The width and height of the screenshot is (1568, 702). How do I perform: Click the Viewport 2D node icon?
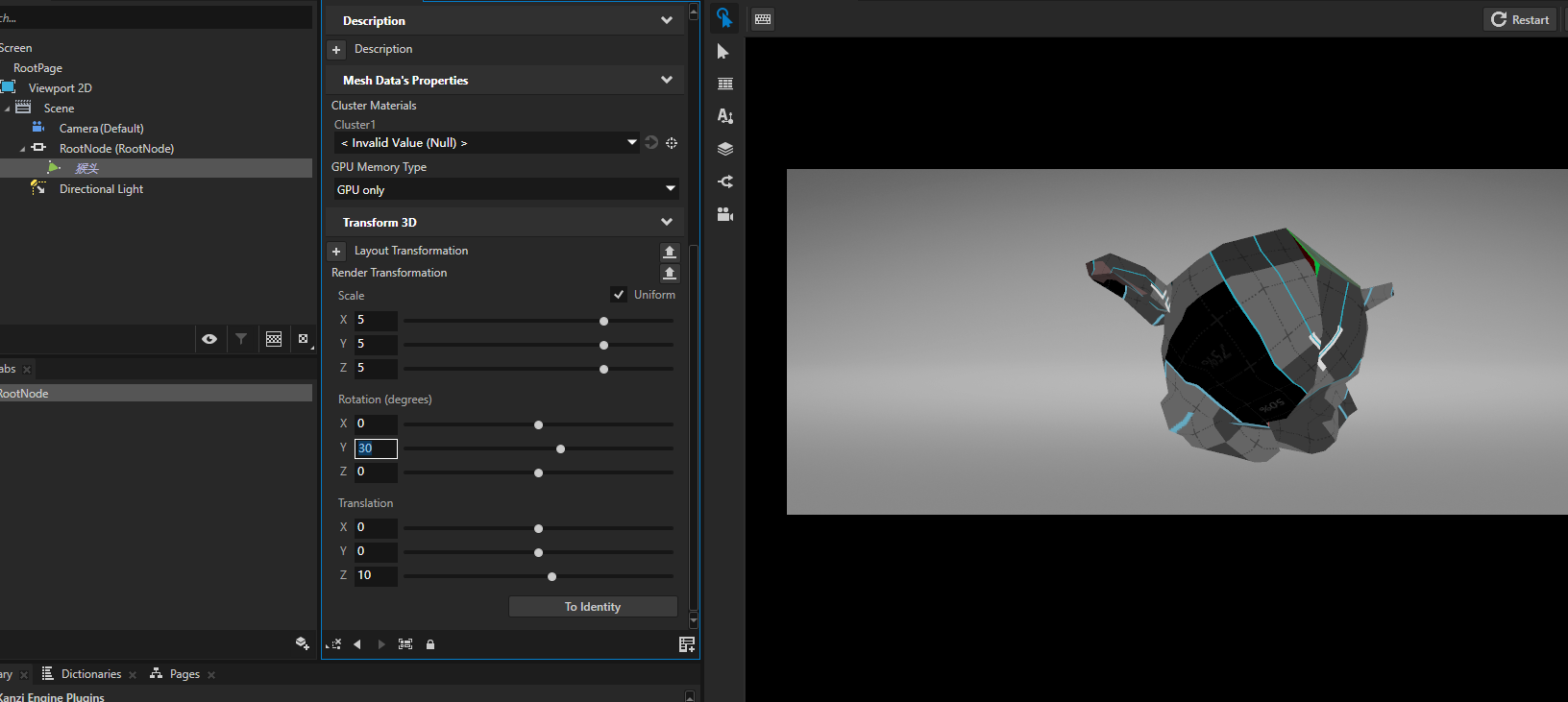[8, 87]
